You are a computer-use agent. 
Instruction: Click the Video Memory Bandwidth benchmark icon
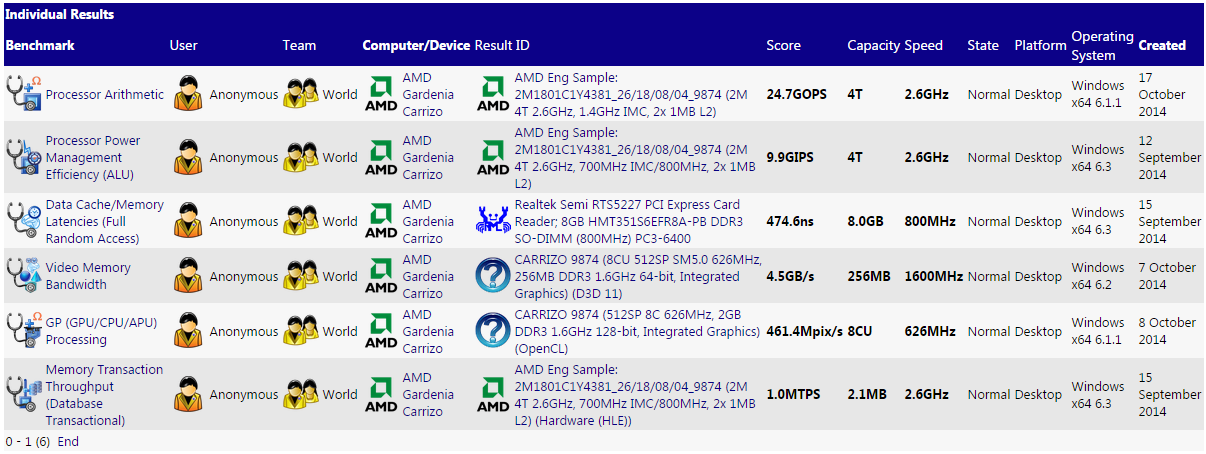pos(23,276)
